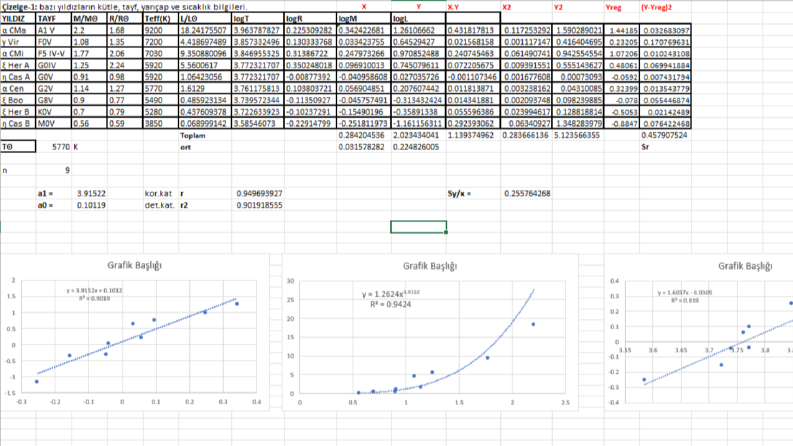Select the ξ Her B star cell
The image size is (793, 446).
point(18,112)
